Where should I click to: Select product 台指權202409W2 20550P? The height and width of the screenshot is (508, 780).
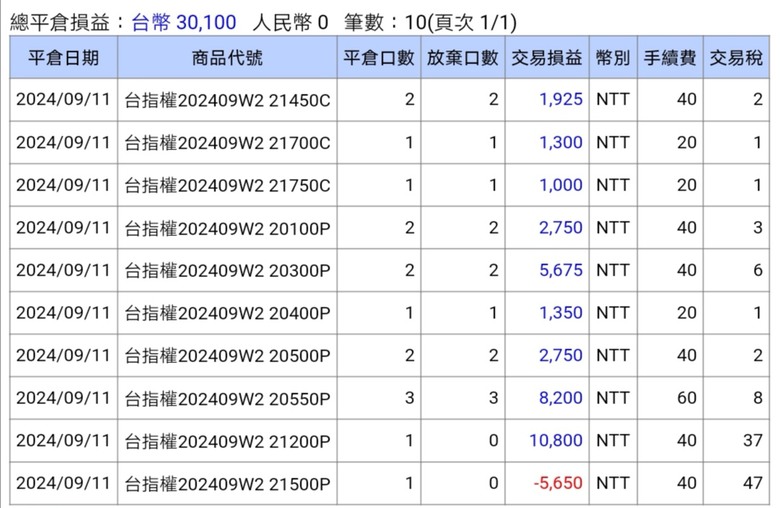227,398
